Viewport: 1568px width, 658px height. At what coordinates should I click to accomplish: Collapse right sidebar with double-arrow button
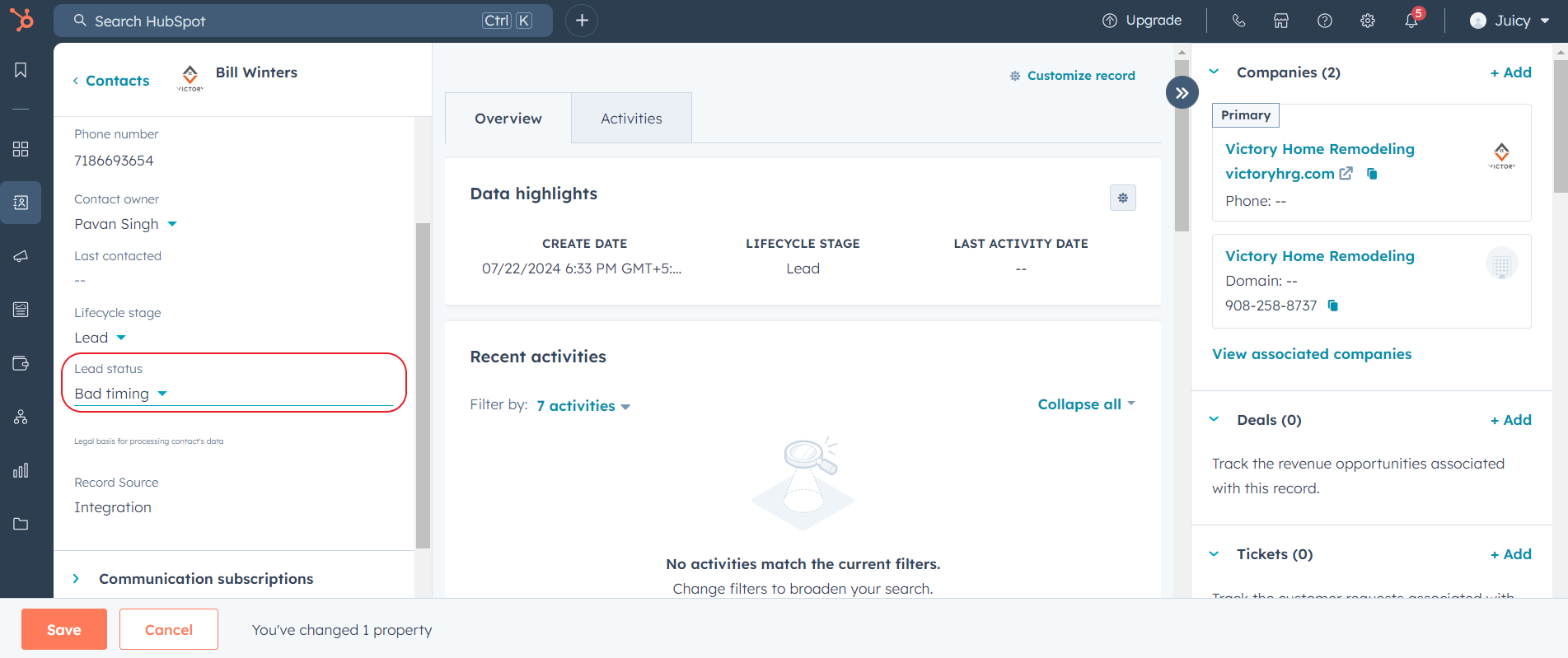(1182, 92)
